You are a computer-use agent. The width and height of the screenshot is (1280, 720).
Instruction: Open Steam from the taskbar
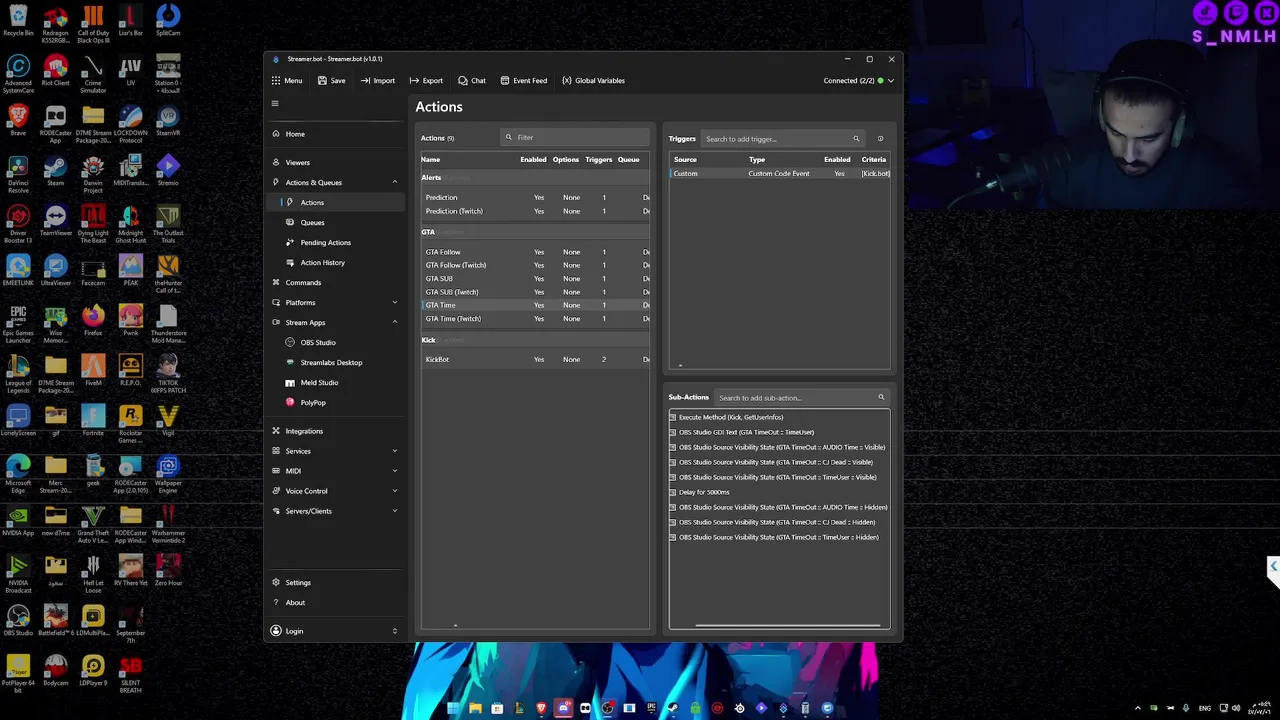[673, 708]
